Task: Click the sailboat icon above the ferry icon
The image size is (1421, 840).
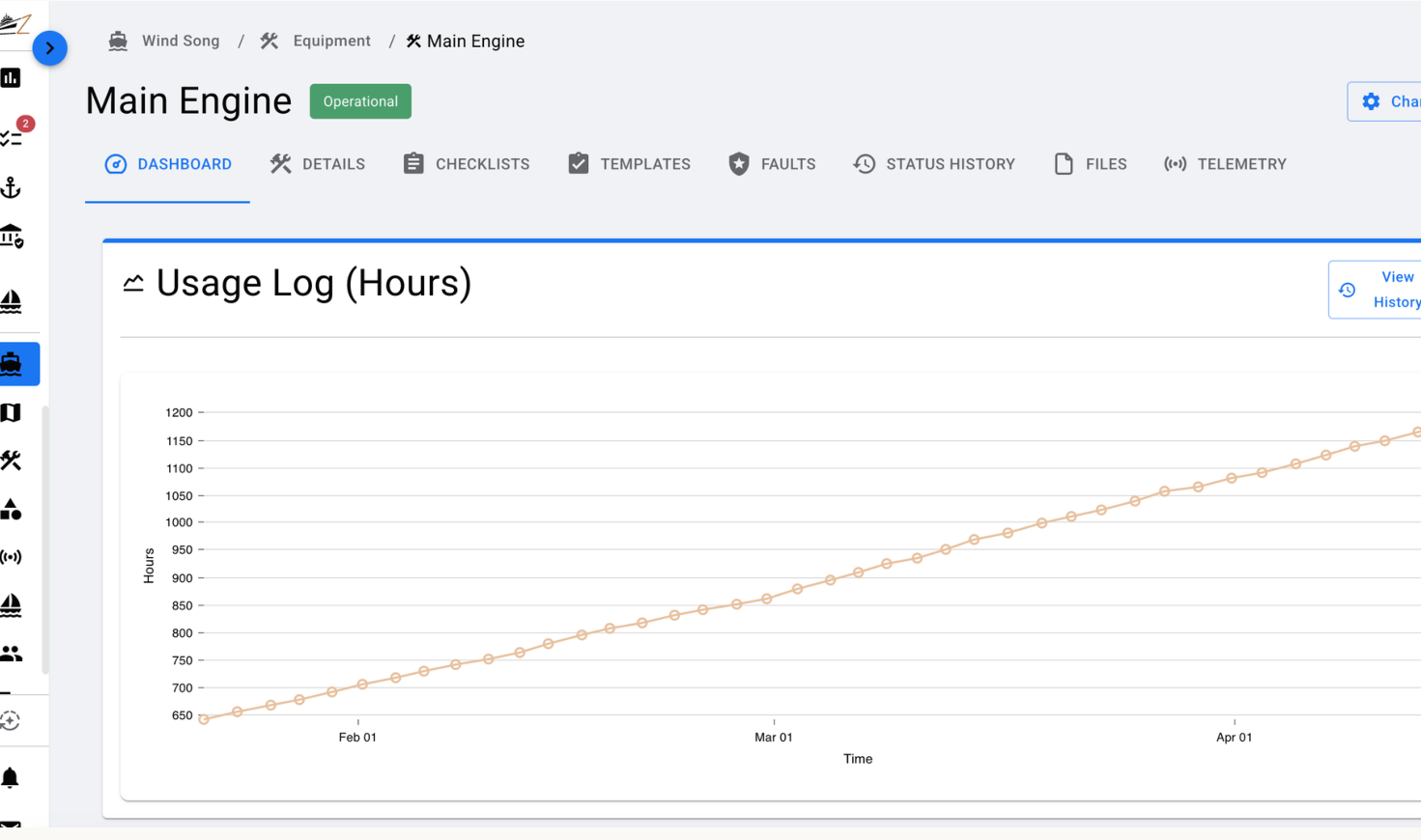Action: coord(11,300)
